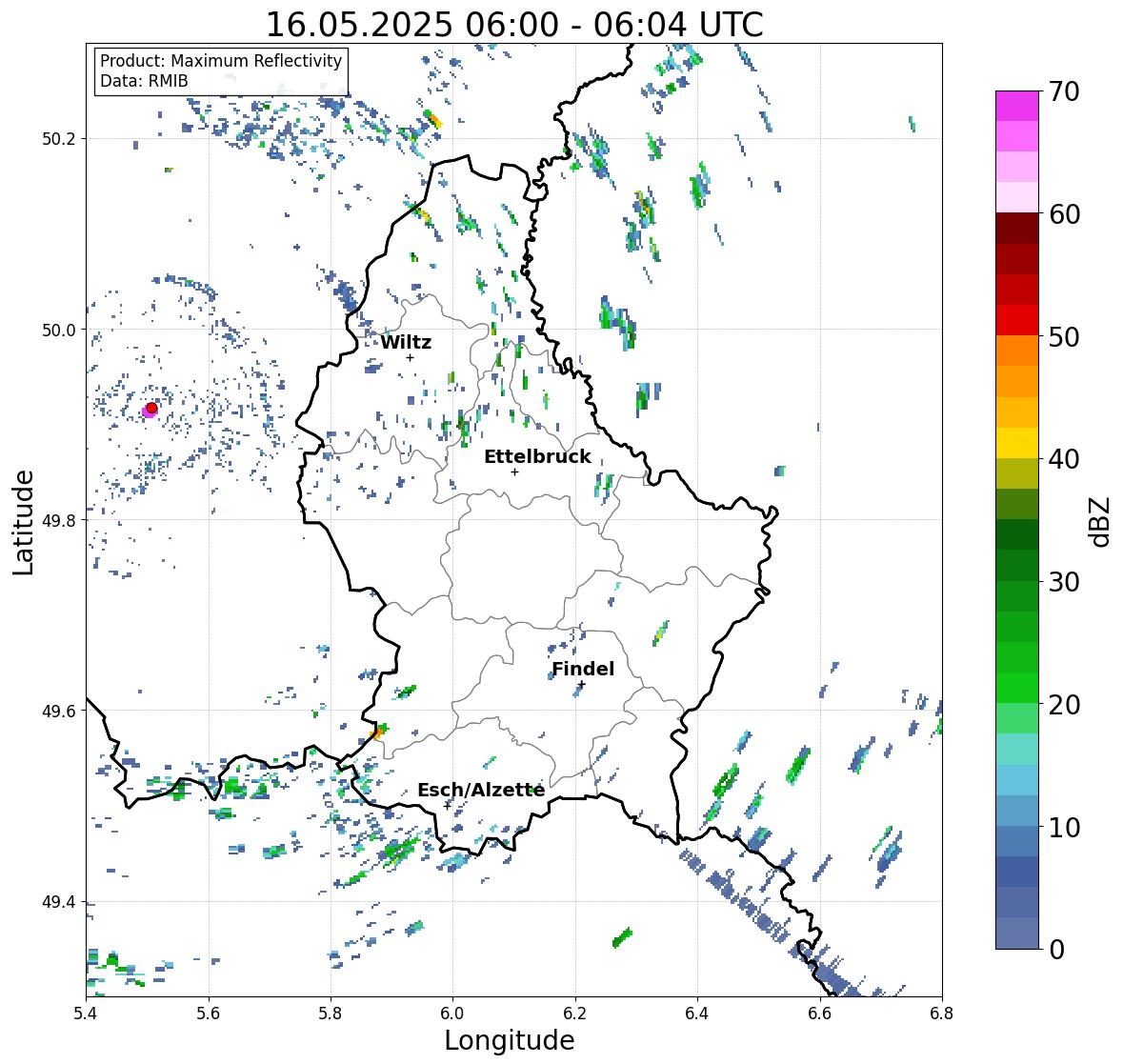The width and height of the screenshot is (1123, 1064).
Task: Click the longitude 6.8 tick label
Action: [942, 1014]
